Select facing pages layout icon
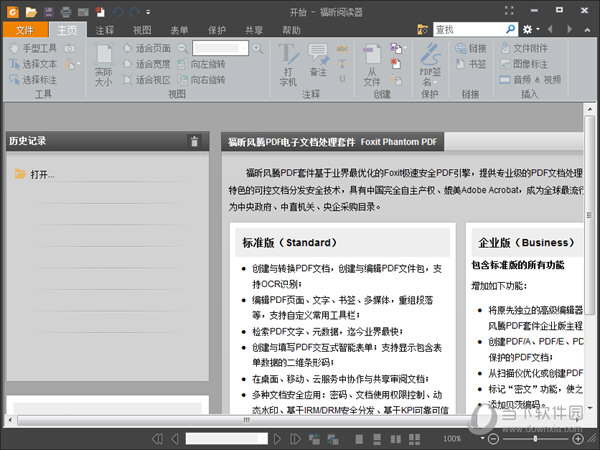600x450 pixels. (396, 439)
